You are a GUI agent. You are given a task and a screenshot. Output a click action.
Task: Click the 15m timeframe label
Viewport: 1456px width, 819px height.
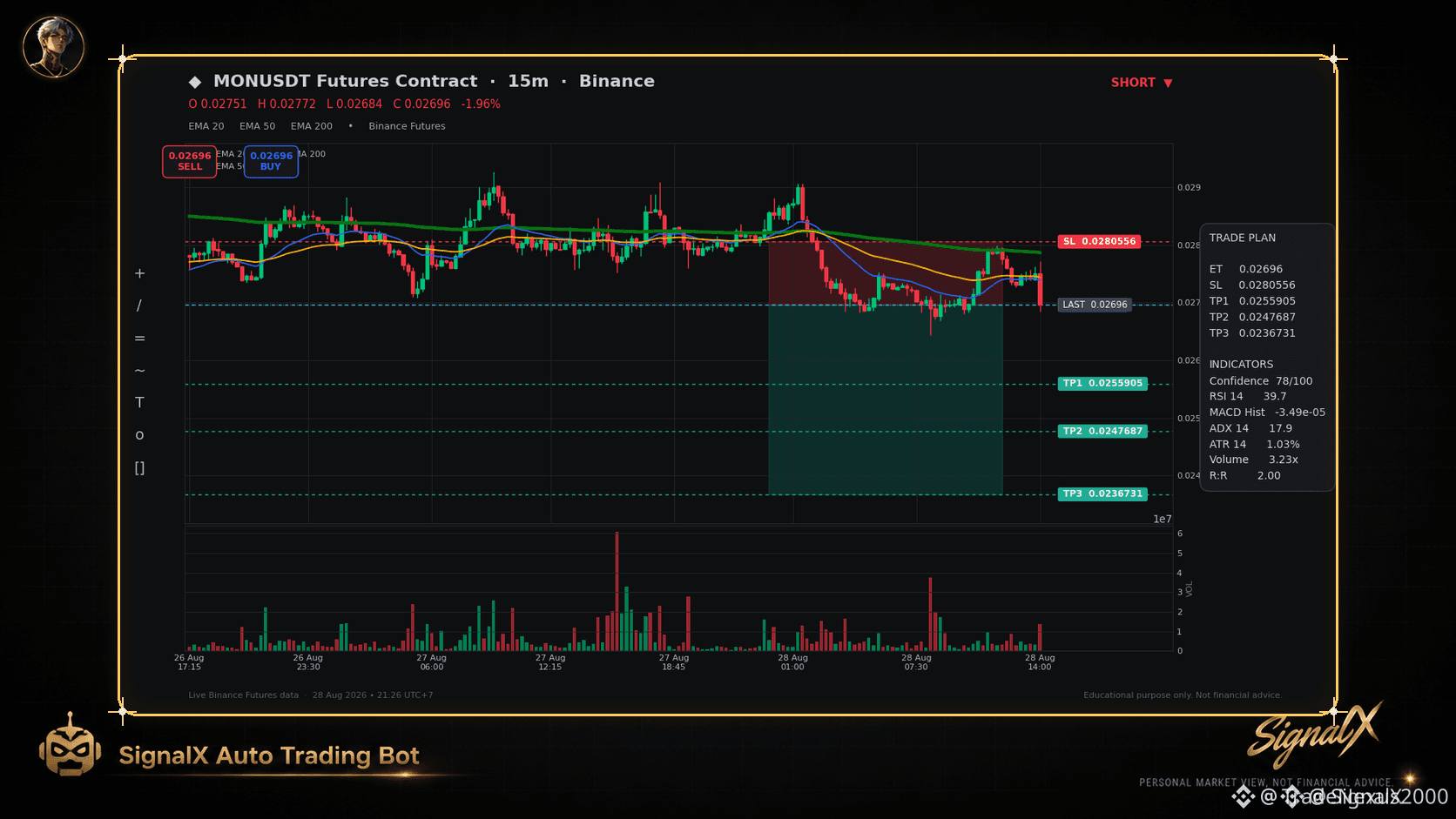tap(529, 81)
